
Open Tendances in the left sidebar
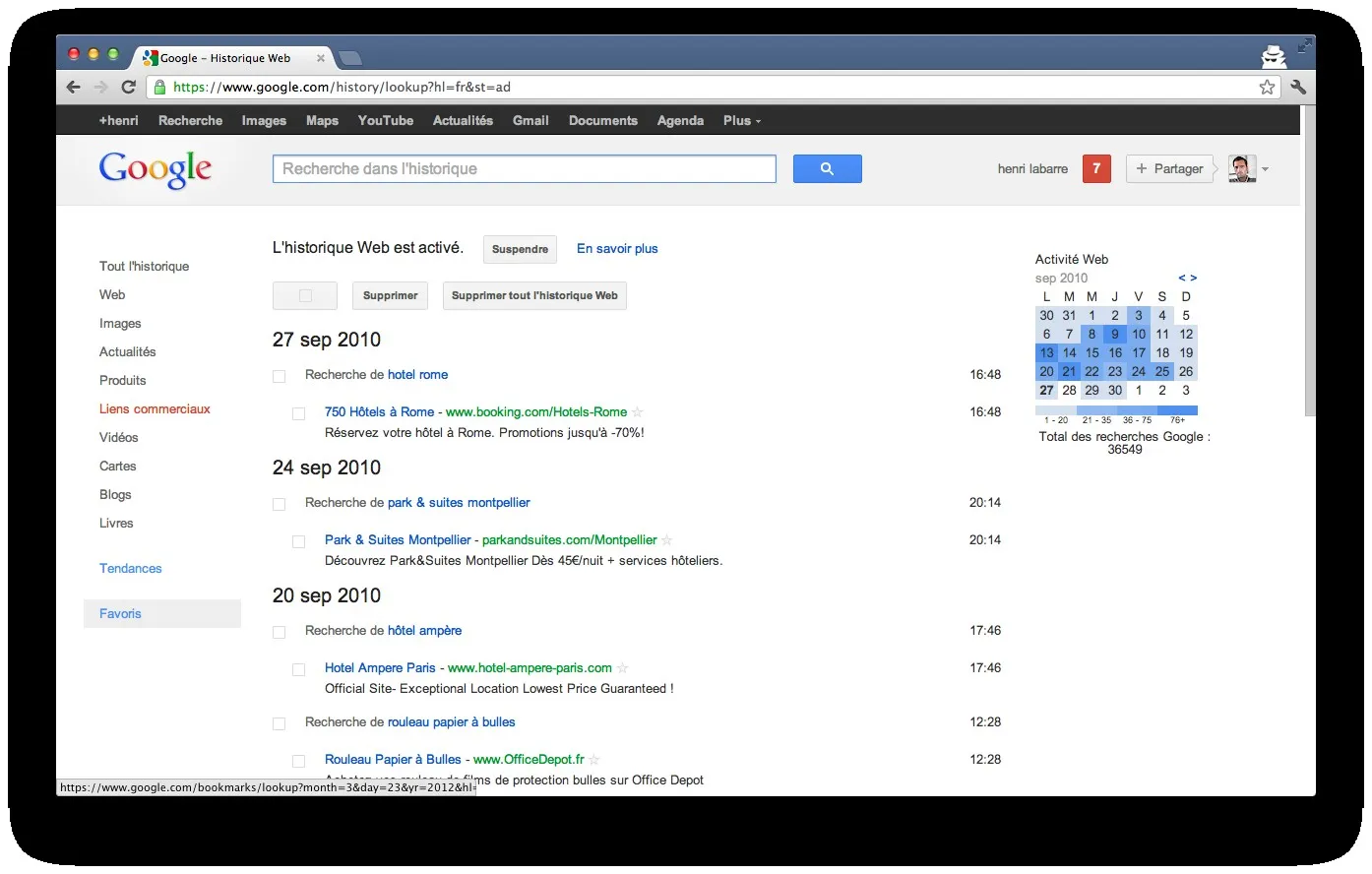tap(130, 568)
